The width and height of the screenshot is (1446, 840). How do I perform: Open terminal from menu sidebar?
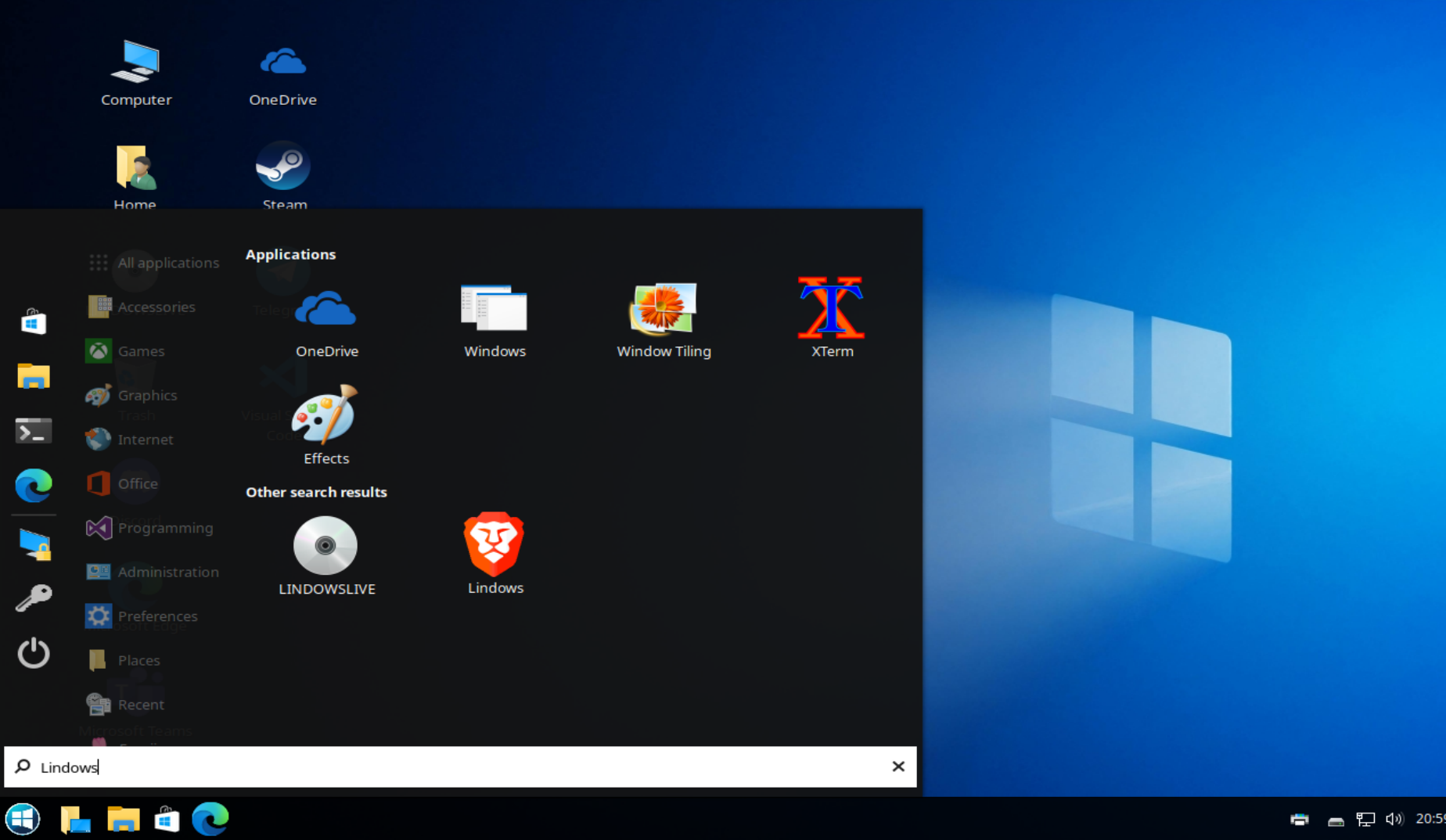(x=33, y=431)
